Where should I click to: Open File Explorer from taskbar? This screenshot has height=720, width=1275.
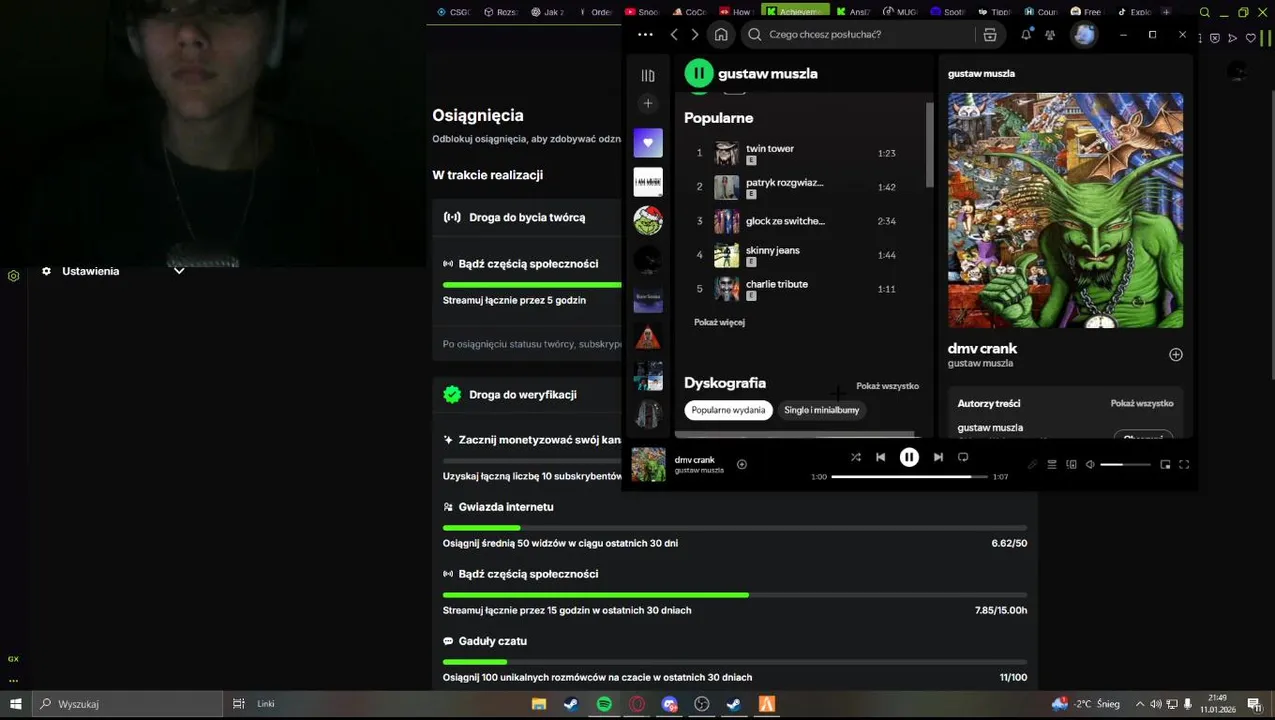[539, 704]
